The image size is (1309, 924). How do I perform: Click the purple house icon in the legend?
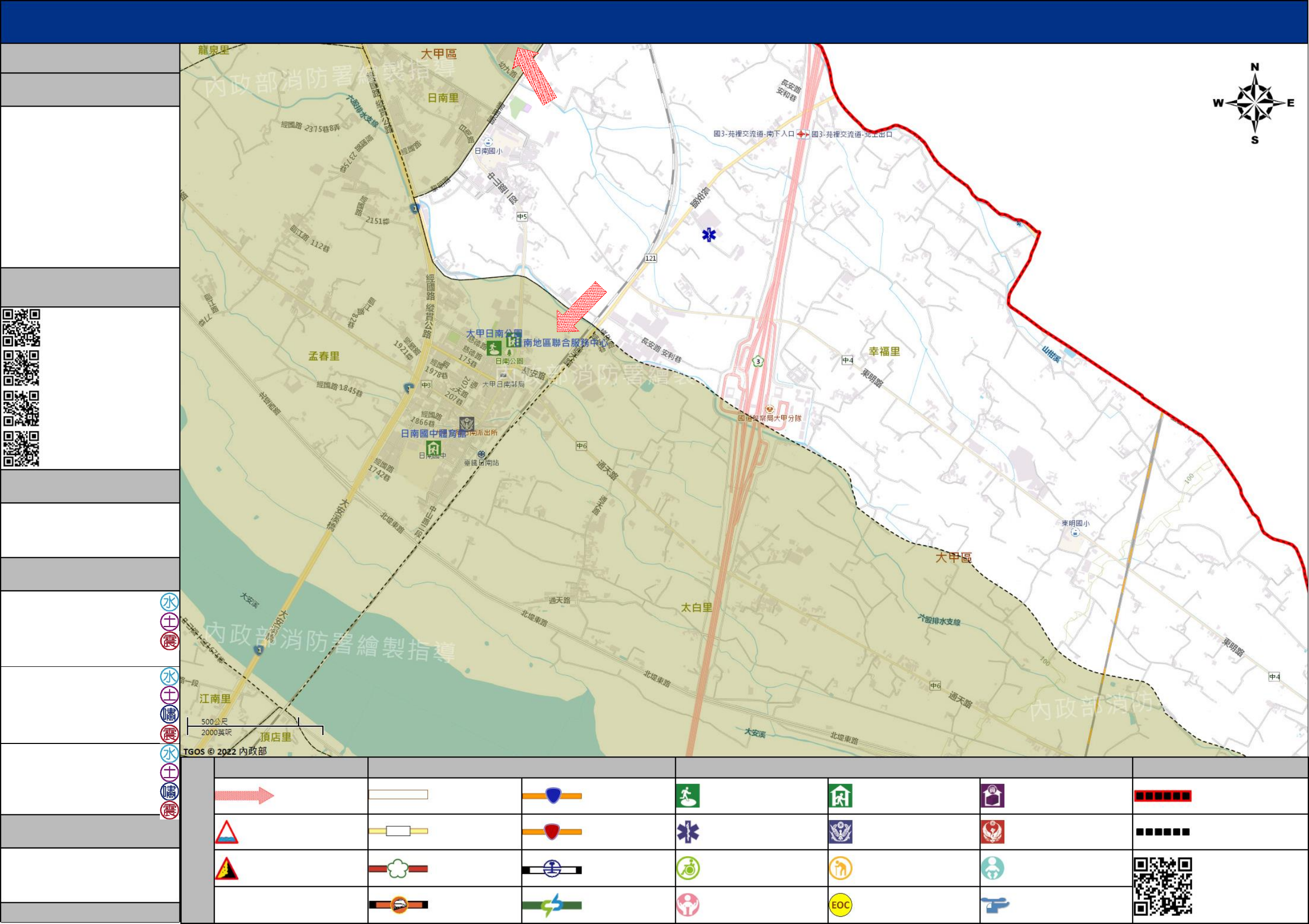[992, 796]
